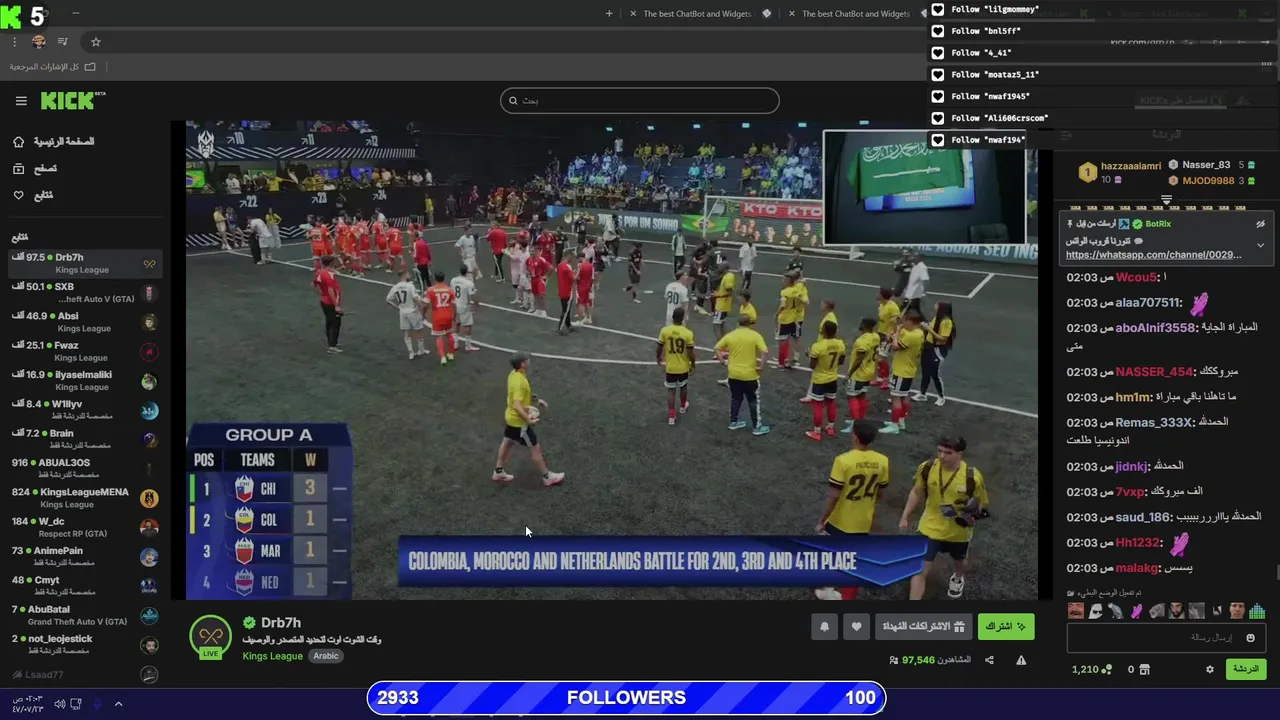Click the green KICK logo
1280x720 pixels.
(x=72, y=100)
